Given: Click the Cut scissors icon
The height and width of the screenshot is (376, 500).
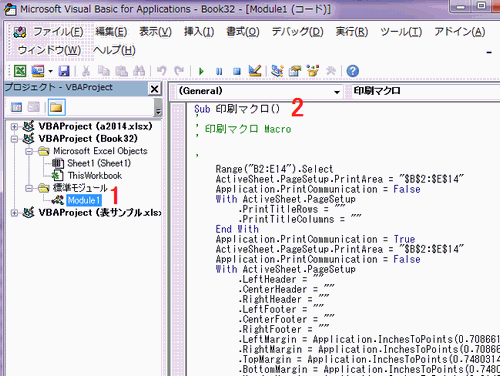Looking at the screenshot, I should [86, 71].
